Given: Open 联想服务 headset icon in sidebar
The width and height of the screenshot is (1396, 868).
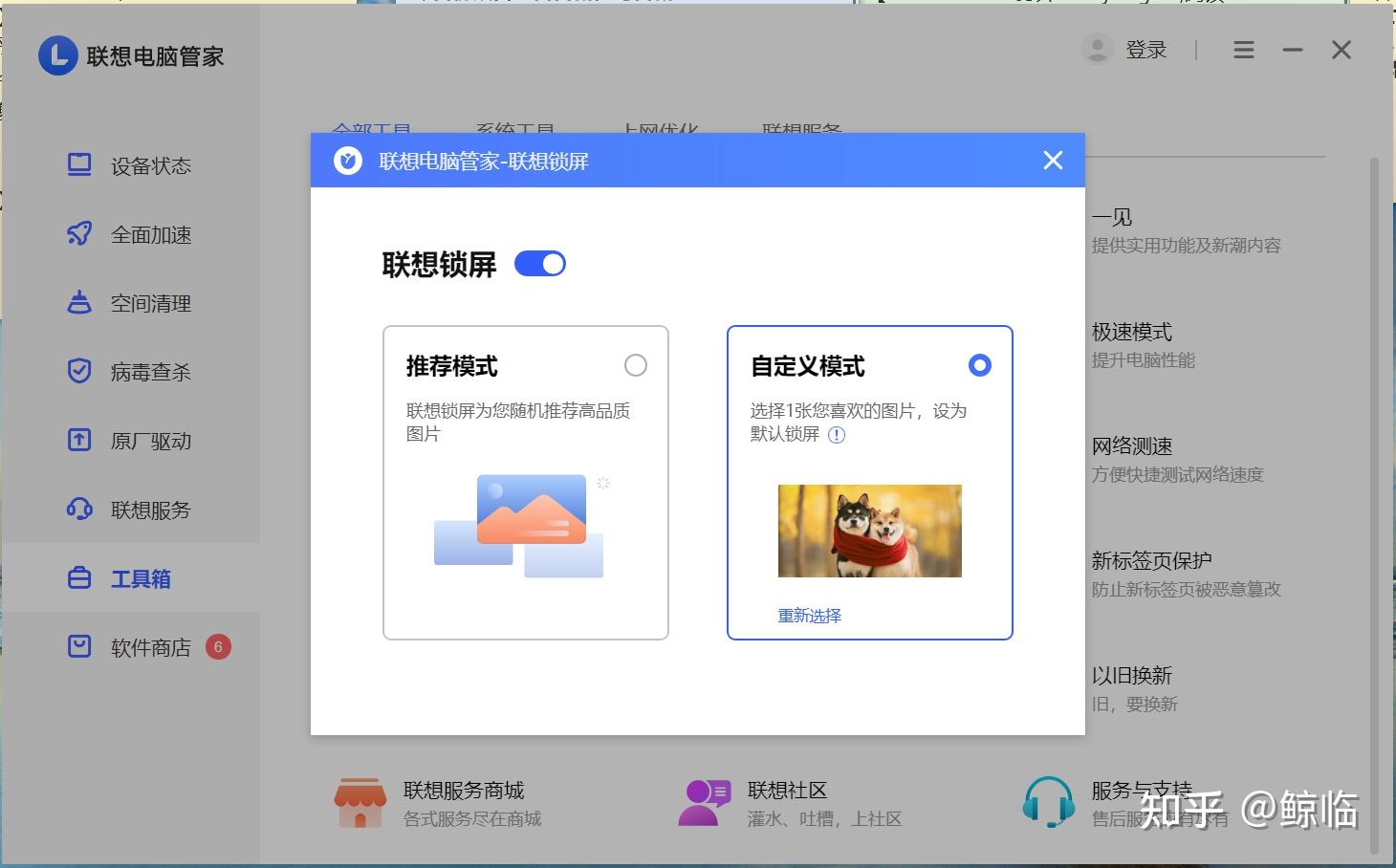Looking at the screenshot, I should [79, 509].
